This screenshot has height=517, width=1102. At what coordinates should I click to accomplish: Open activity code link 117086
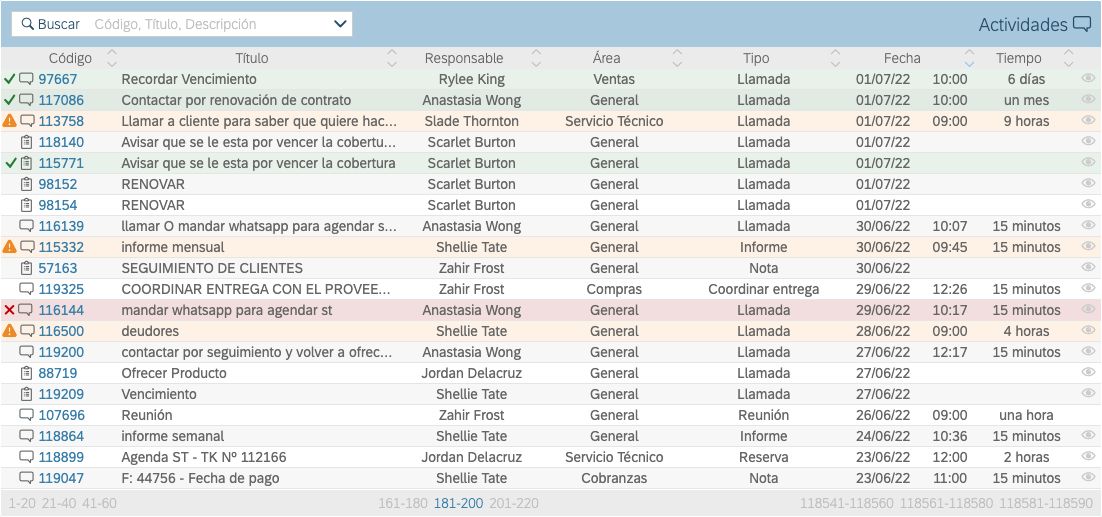click(x=61, y=100)
